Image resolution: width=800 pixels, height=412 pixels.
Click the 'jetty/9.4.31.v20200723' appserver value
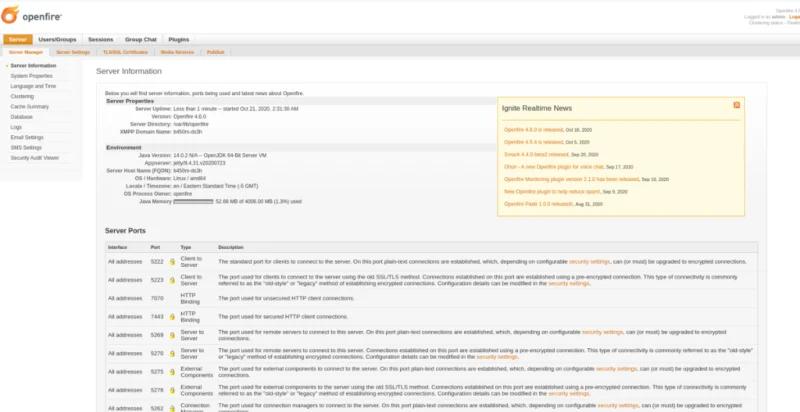[199, 163]
